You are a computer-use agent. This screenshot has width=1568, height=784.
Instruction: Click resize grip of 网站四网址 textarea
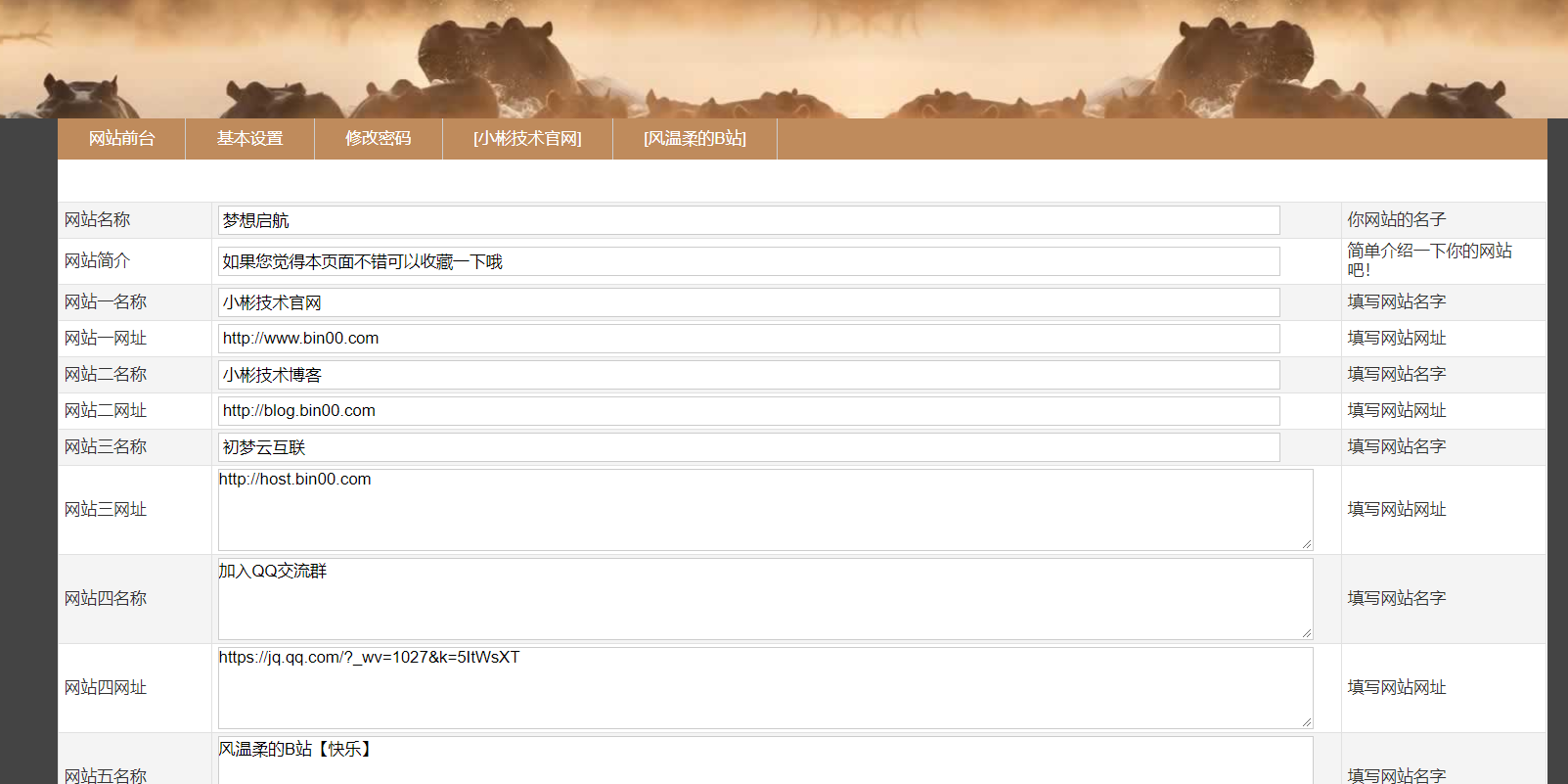pos(1307,722)
